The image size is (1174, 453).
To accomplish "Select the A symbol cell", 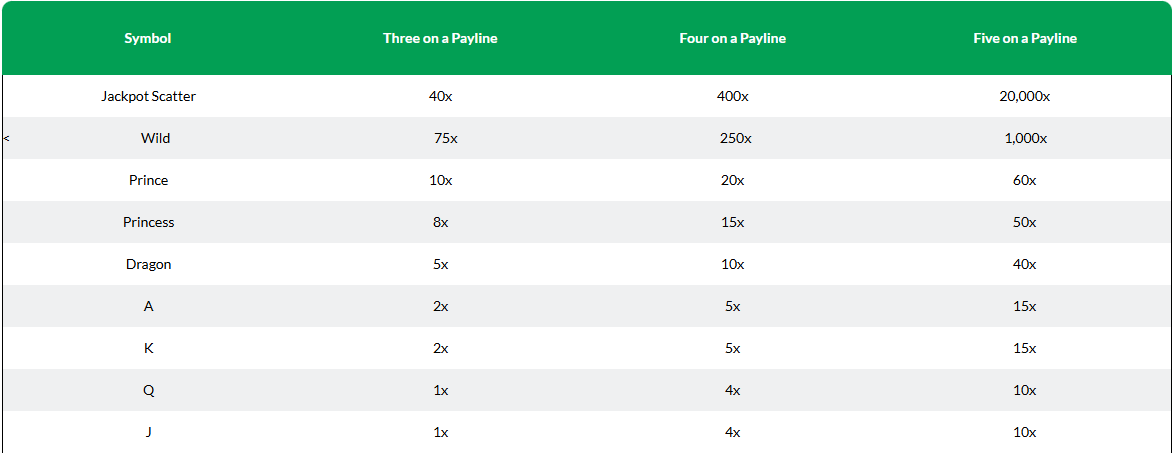I will coord(148,306).
